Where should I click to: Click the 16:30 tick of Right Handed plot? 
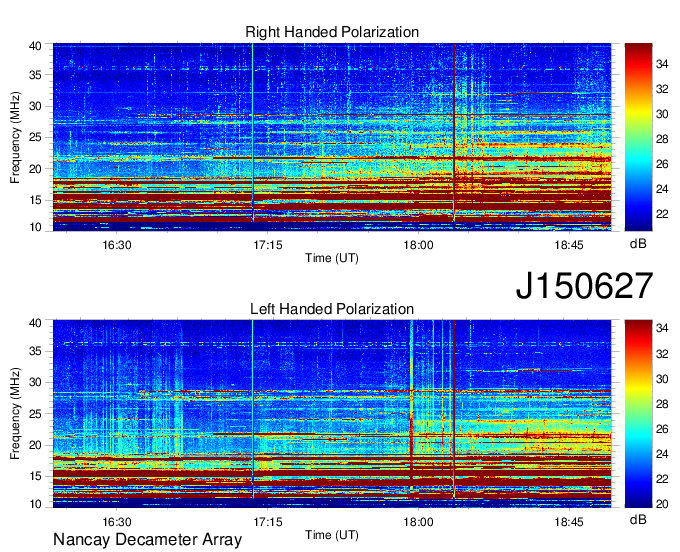pos(117,245)
